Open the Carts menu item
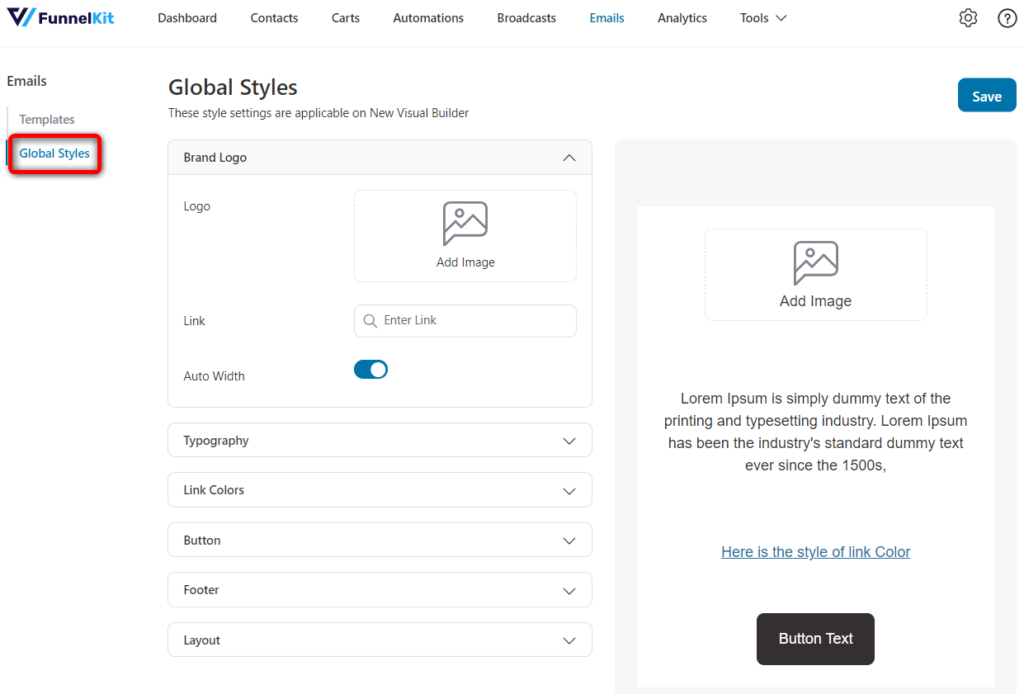The height and width of the screenshot is (694, 1024). 345,18
